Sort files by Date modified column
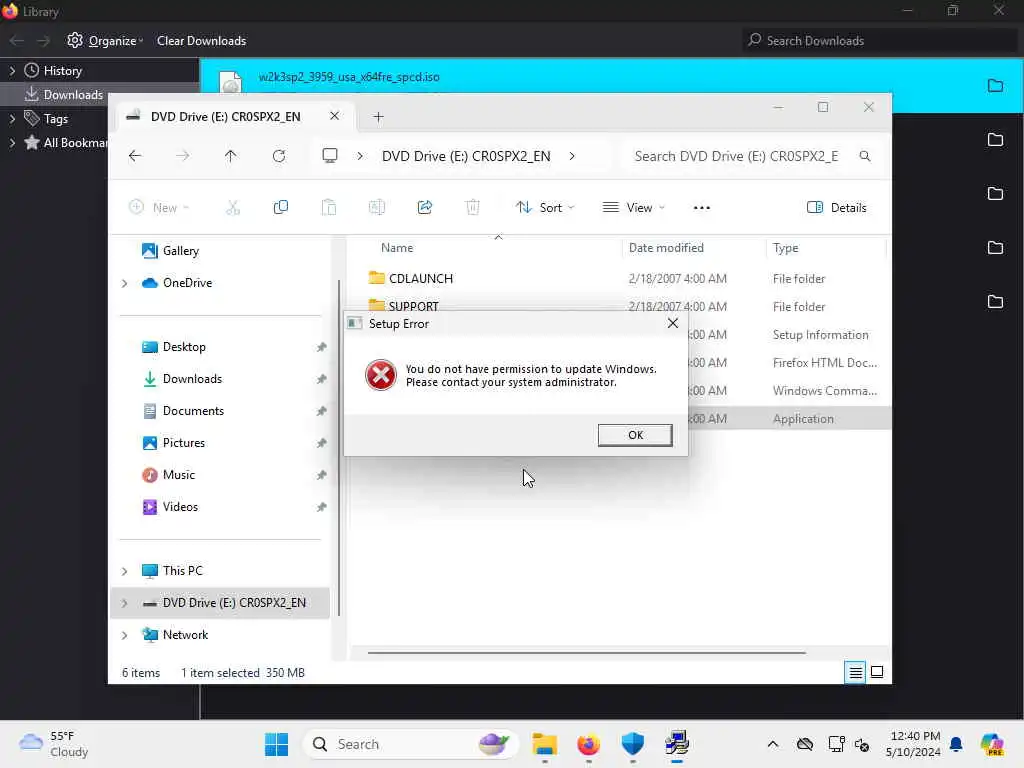Screen dimensions: 1024x768 tap(666, 248)
